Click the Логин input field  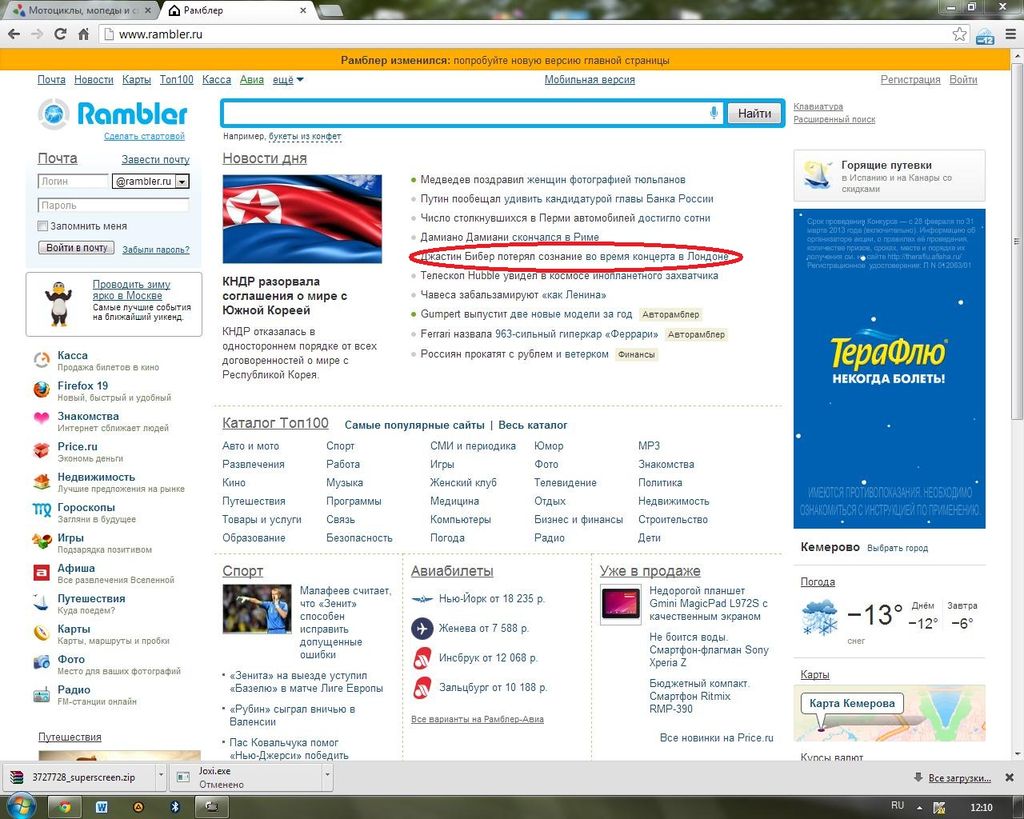tap(73, 181)
